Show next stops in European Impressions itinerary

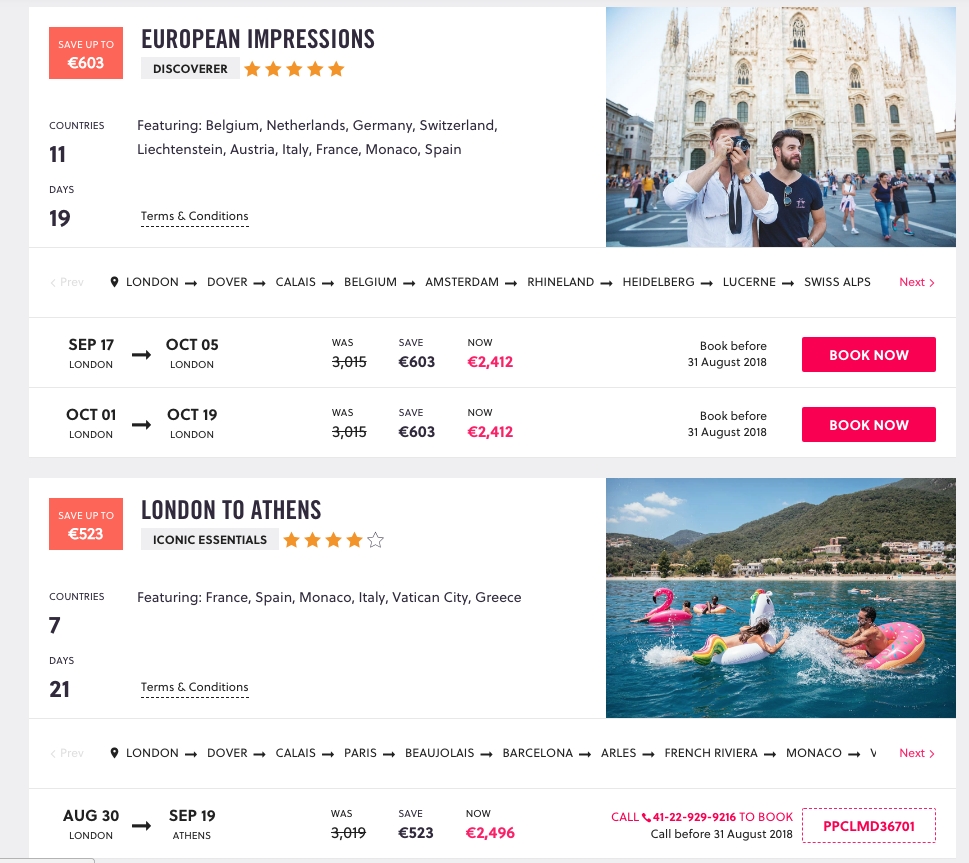916,282
